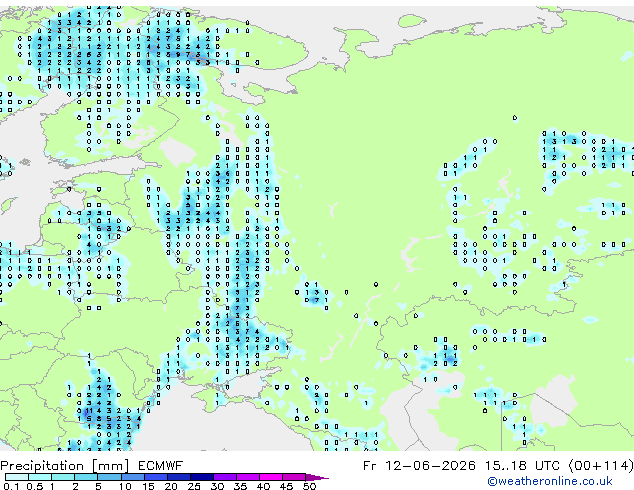This screenshot has width=634, height=490.
Task: Click the forecast date 'Fr 12-06-2026'
Action: point(419,466)
